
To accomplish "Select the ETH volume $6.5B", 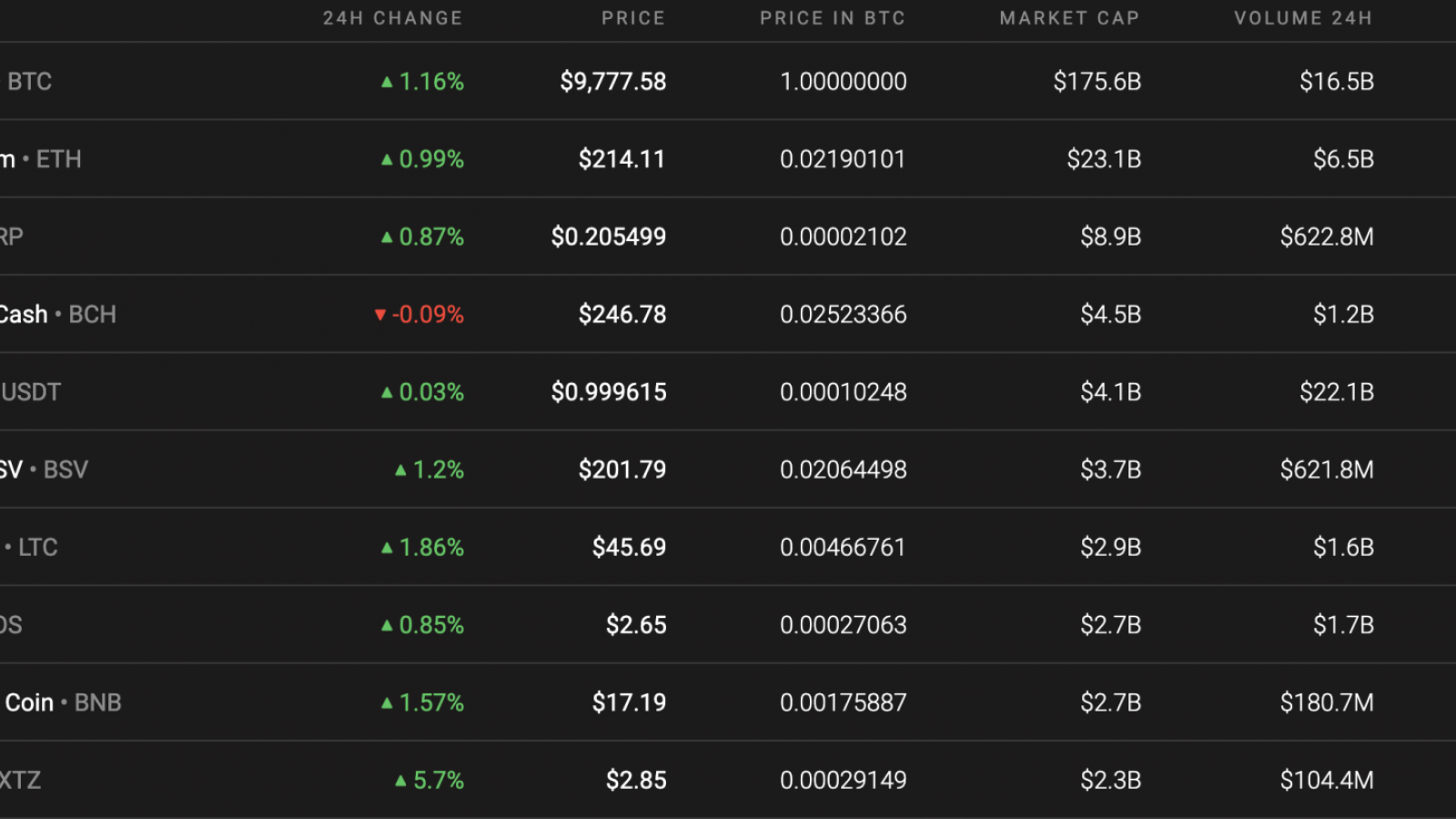I will click(1344, 159).
